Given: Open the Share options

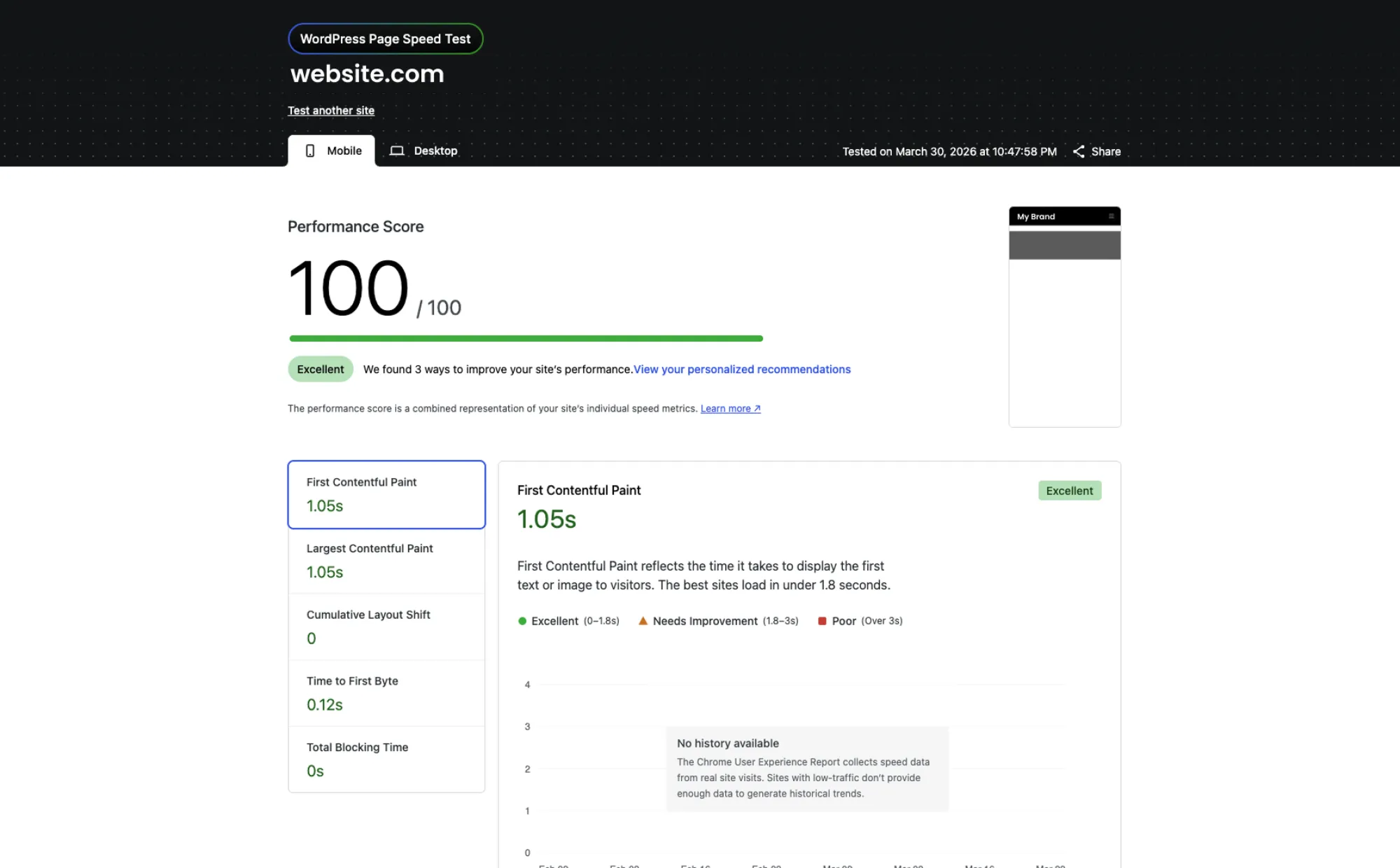Looking at the screenshot, I should point(1096,151).
